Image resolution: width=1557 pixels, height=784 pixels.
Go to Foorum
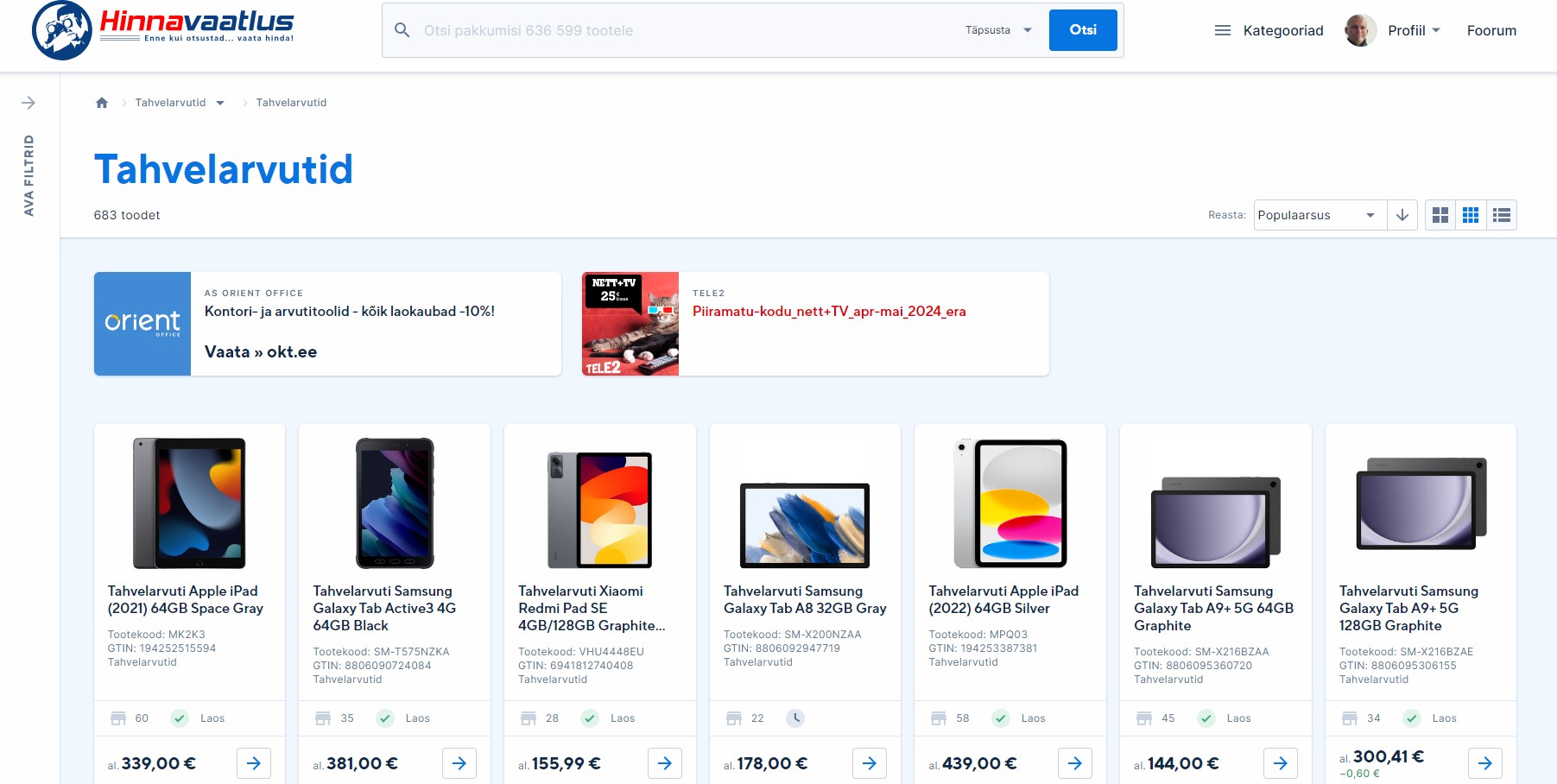click(1491, 30)
